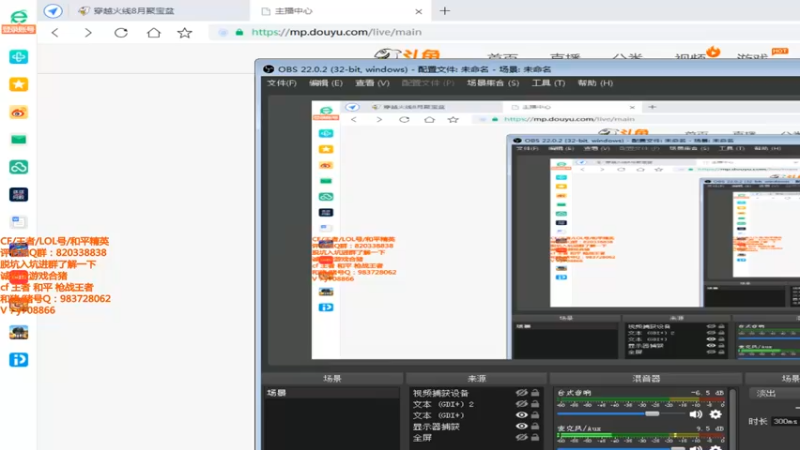Viewport: 800px width, 450px height.
Task: Go to the browser home page
Action: [154, 33]
